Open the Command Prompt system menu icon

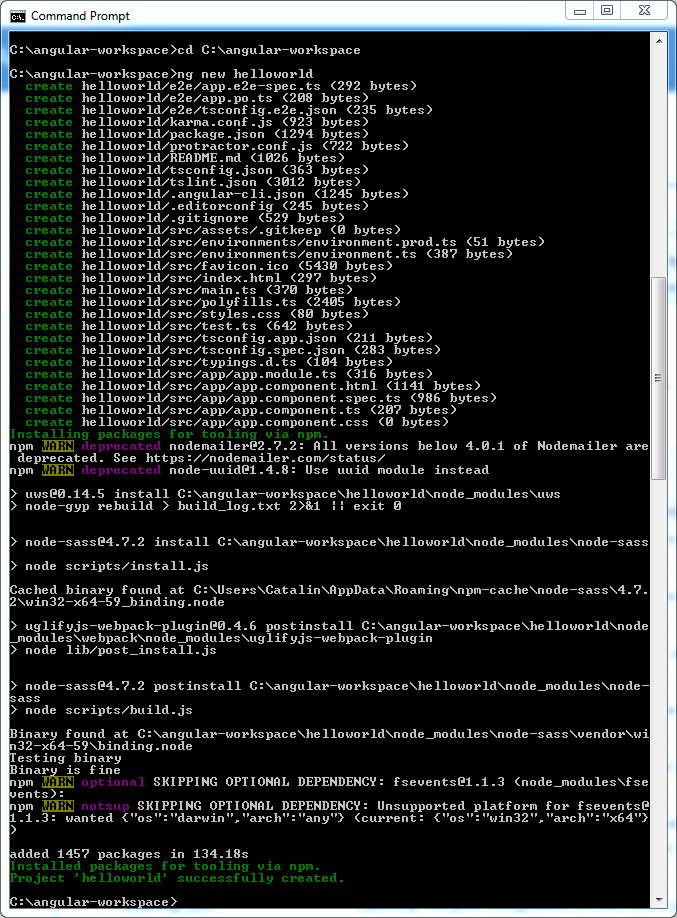click(x=18, y=16)
